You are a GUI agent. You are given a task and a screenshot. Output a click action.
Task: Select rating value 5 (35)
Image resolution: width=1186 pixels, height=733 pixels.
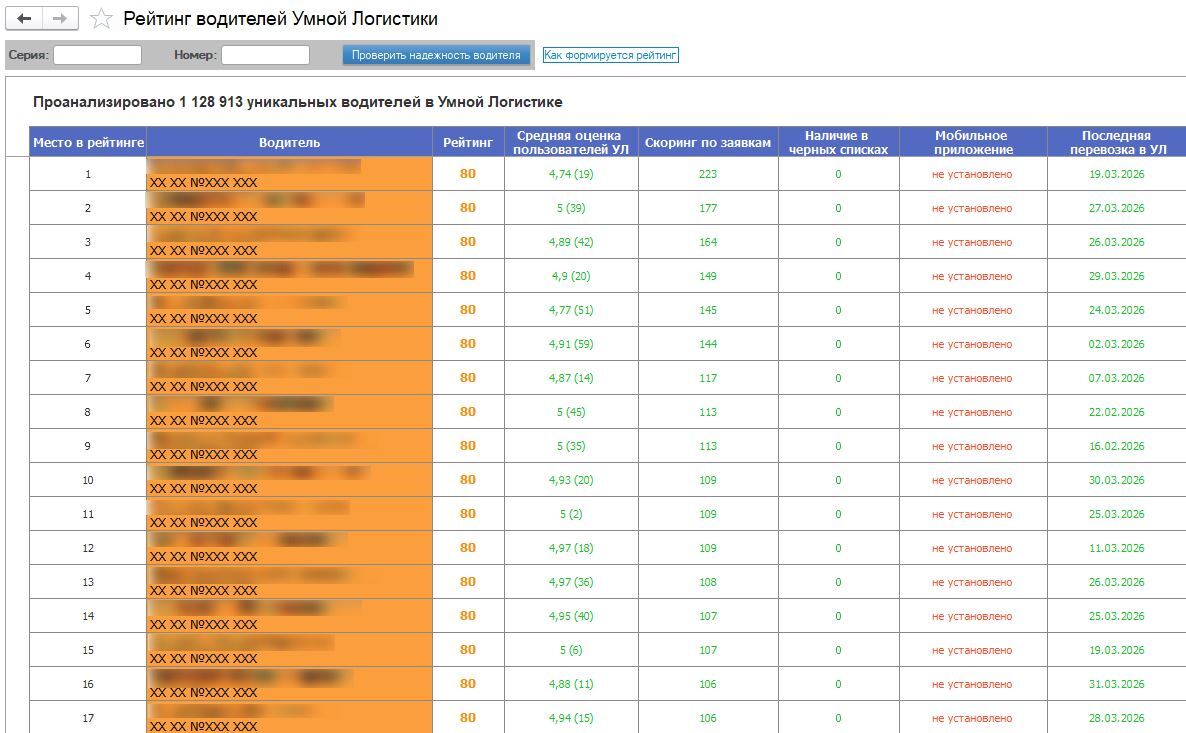[571, 446]
